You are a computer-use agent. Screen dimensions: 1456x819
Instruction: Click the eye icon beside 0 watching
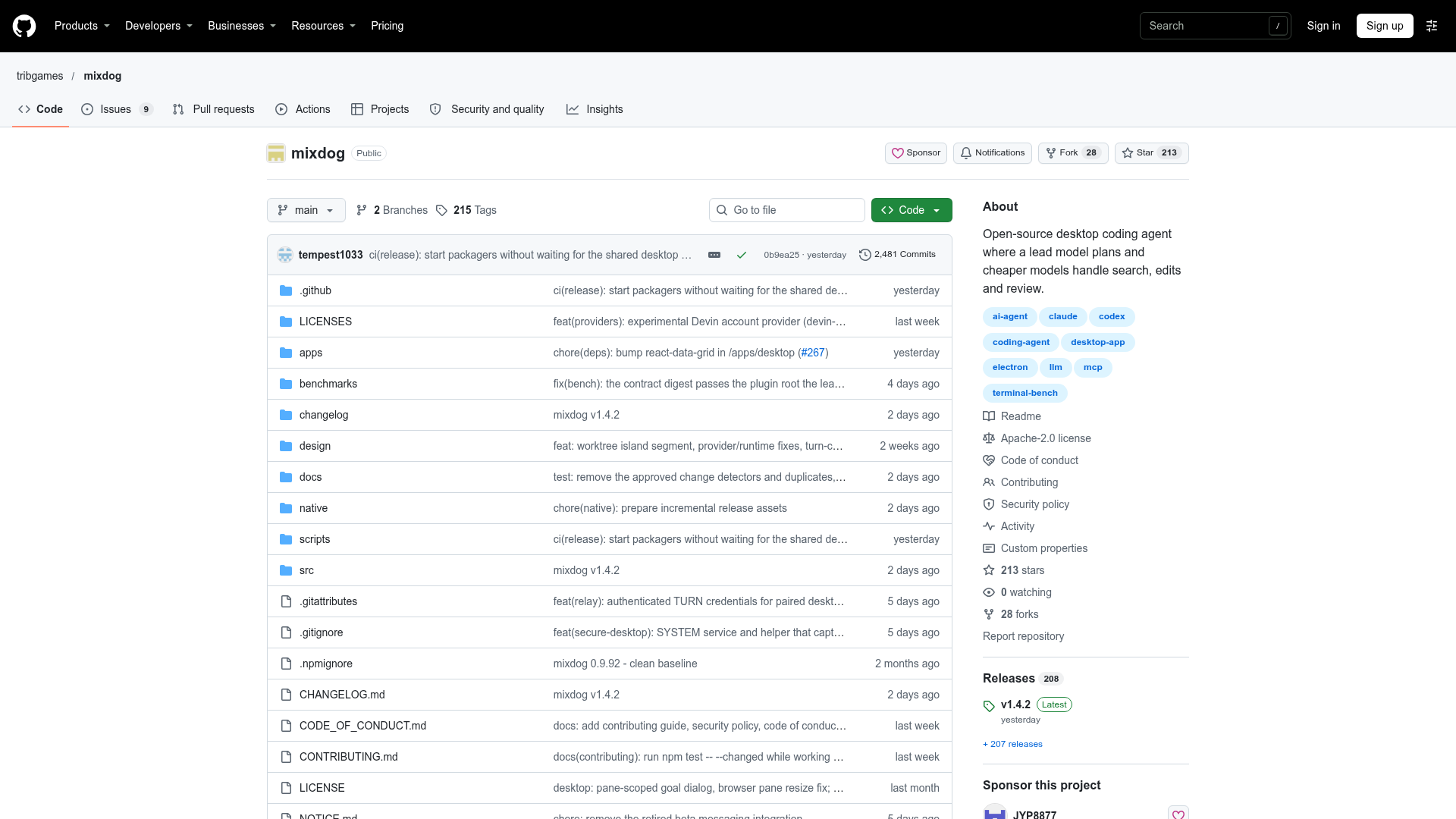tap(989, 592)
